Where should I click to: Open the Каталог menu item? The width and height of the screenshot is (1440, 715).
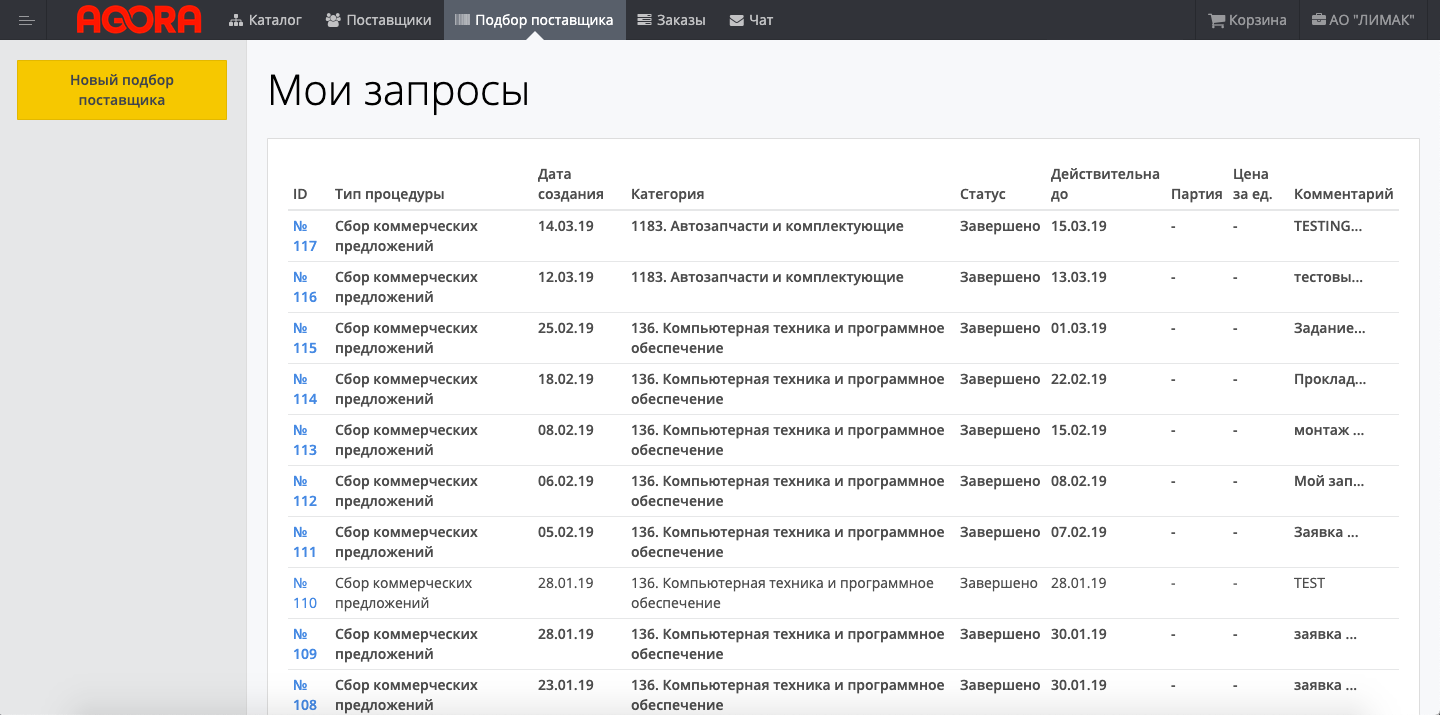pos(265,20)
